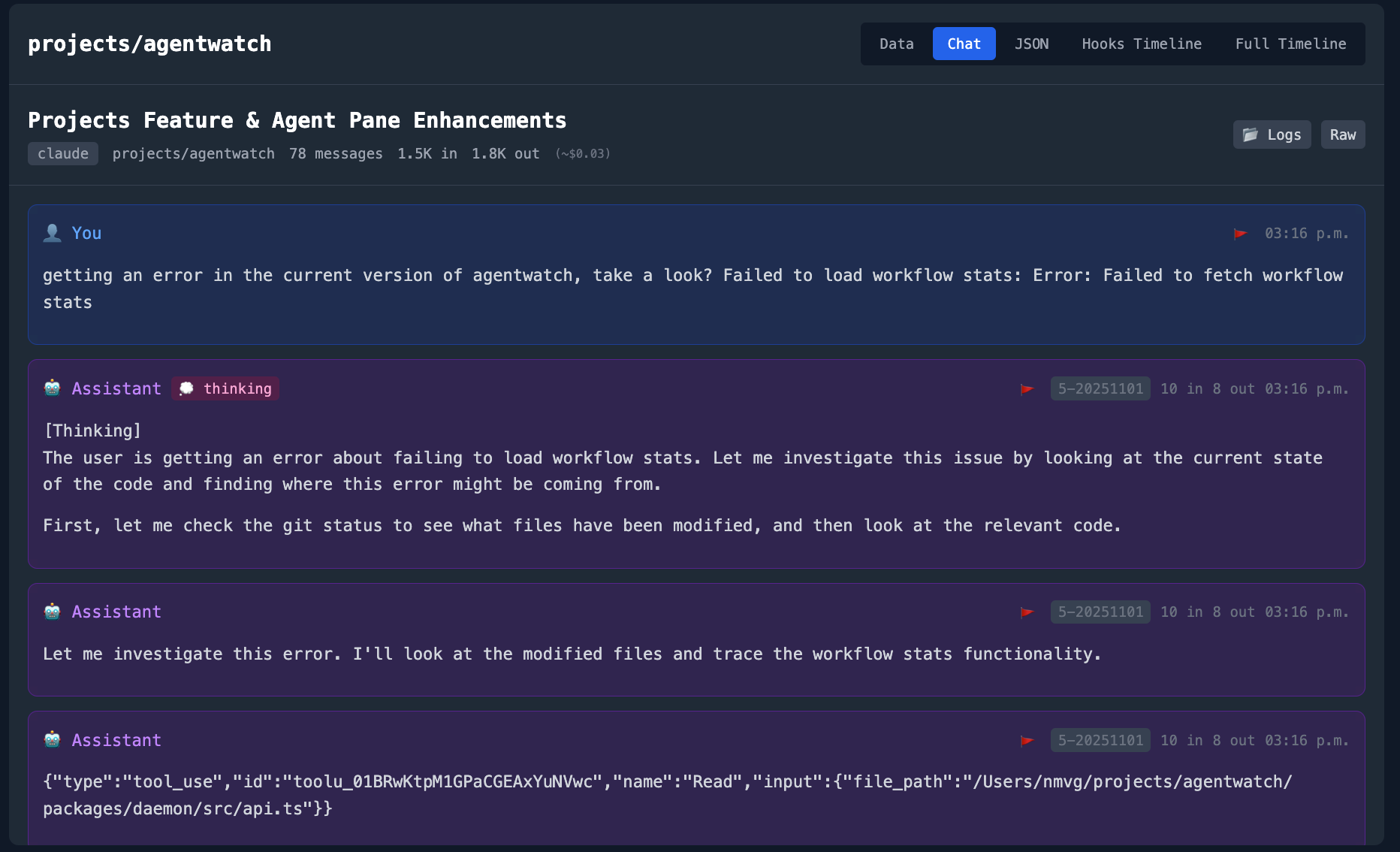Viewport: 1400px width, 852px height.
Task: Click the '1.8K out' token count
Action: (x=505, y=153)
